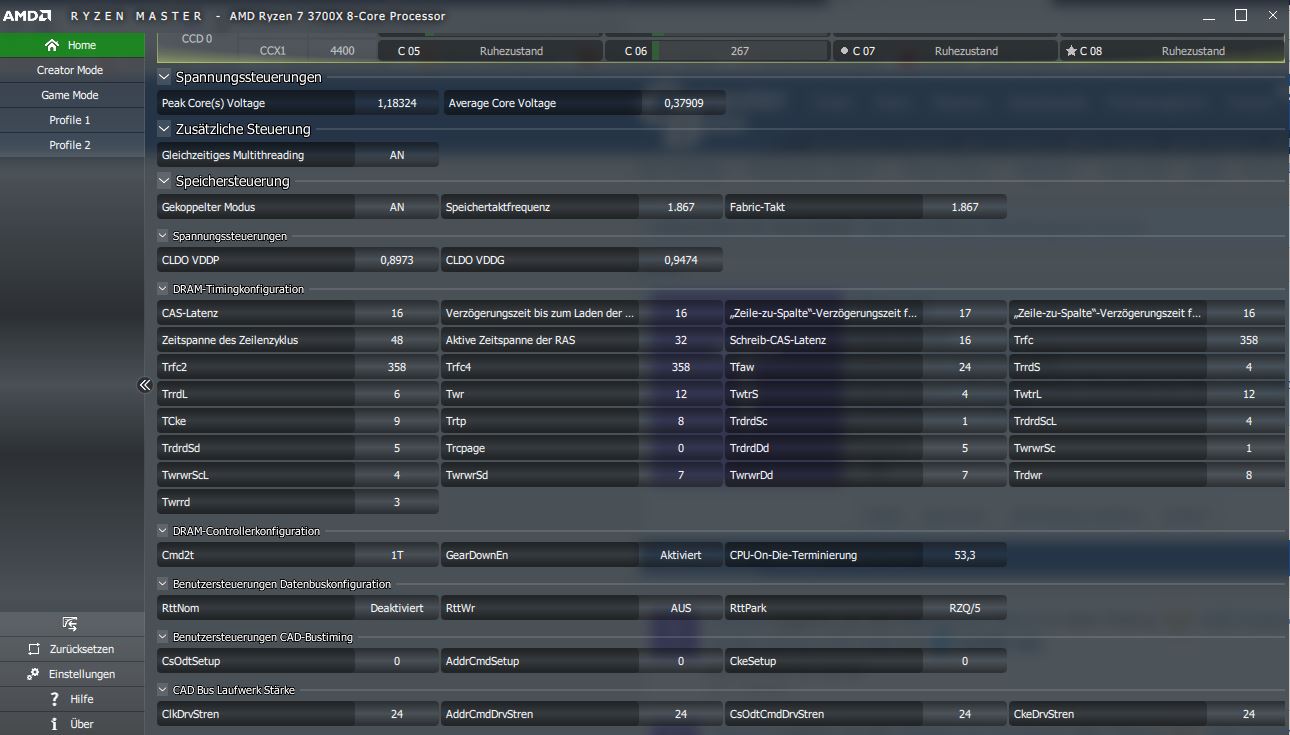Click the dot icon on core C 07
Screen dimensions: 1290x735
[844, 51]
